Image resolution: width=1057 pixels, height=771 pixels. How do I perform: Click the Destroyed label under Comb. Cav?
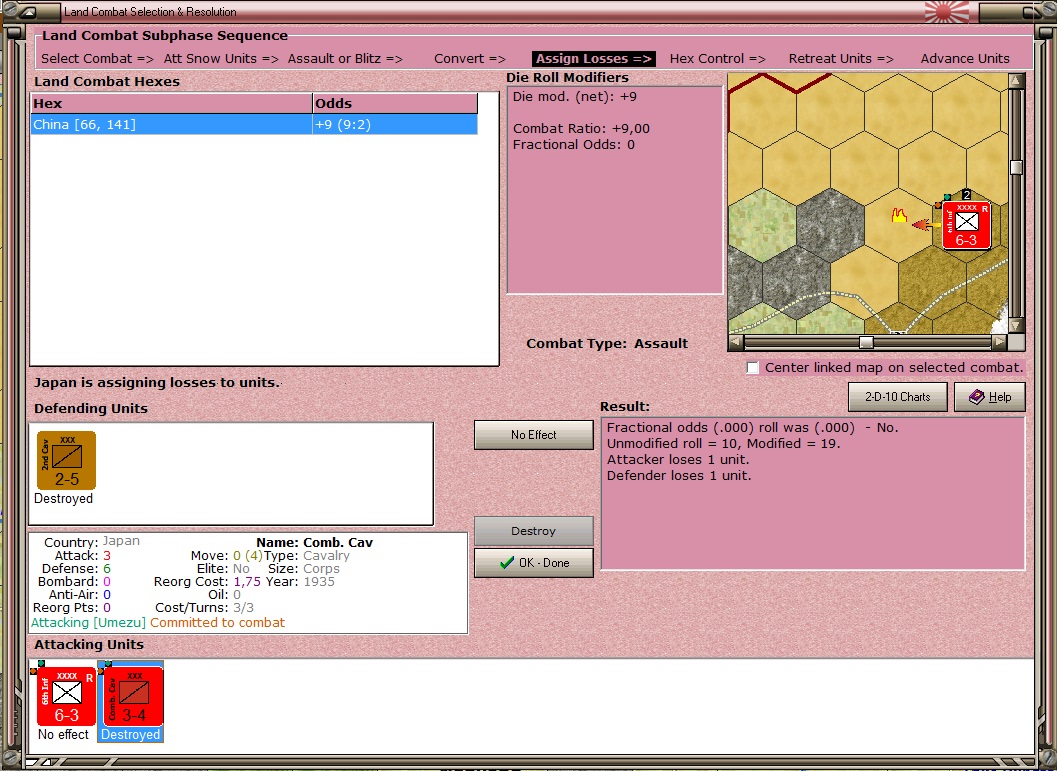tap(131, 735)
